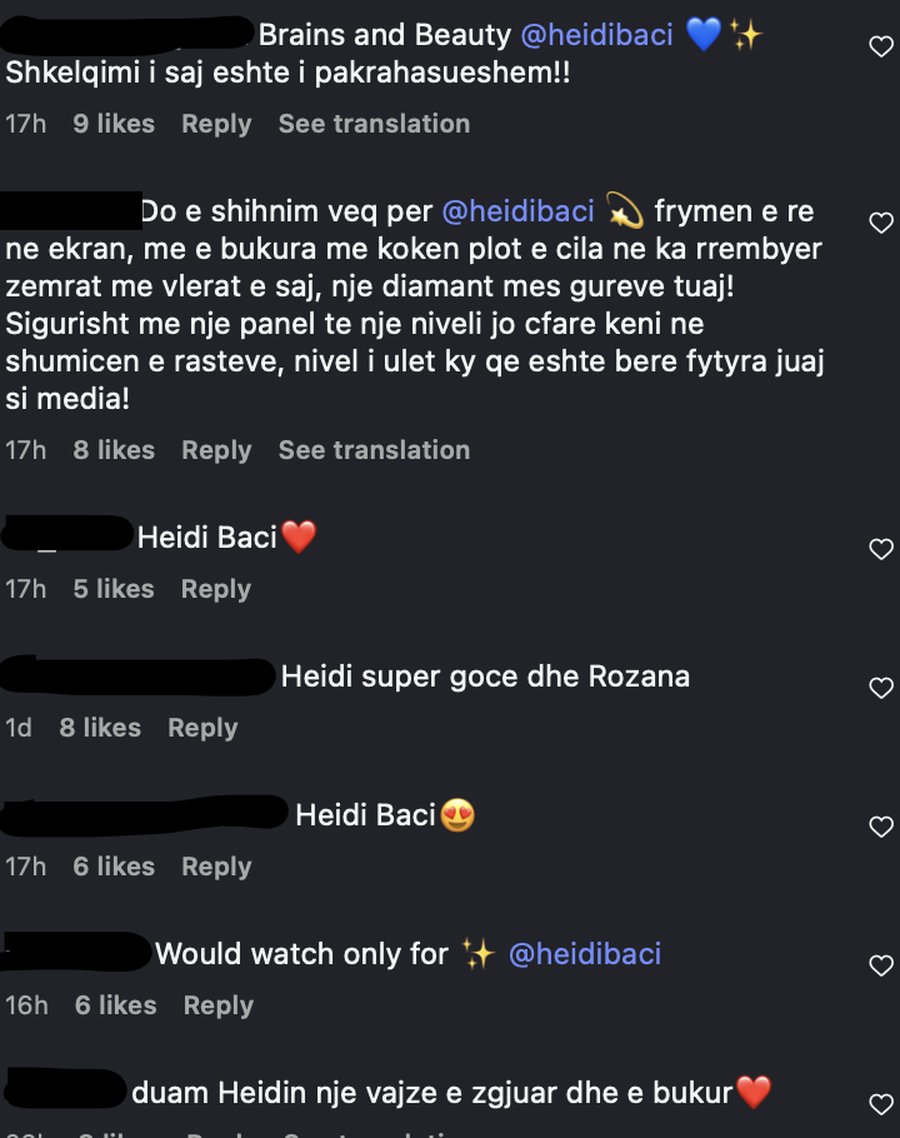Reply to the 'Heidi super goce dhe Rozana' comment

tap(202, 728)
